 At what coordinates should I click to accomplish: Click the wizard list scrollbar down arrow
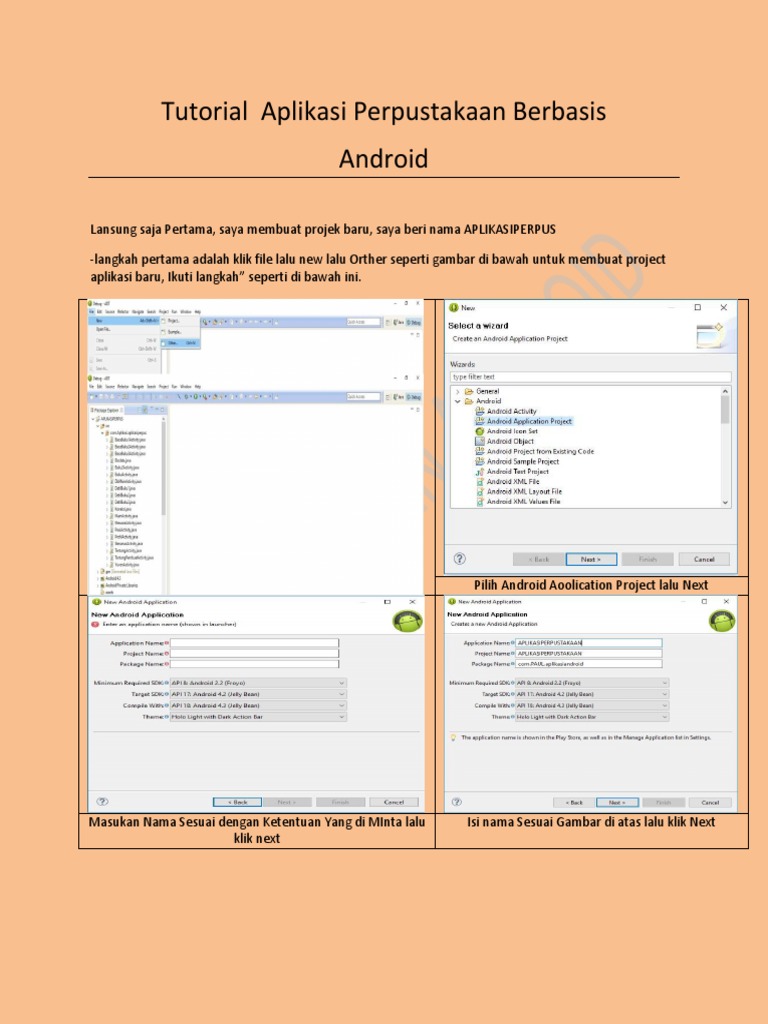point(725,502)
